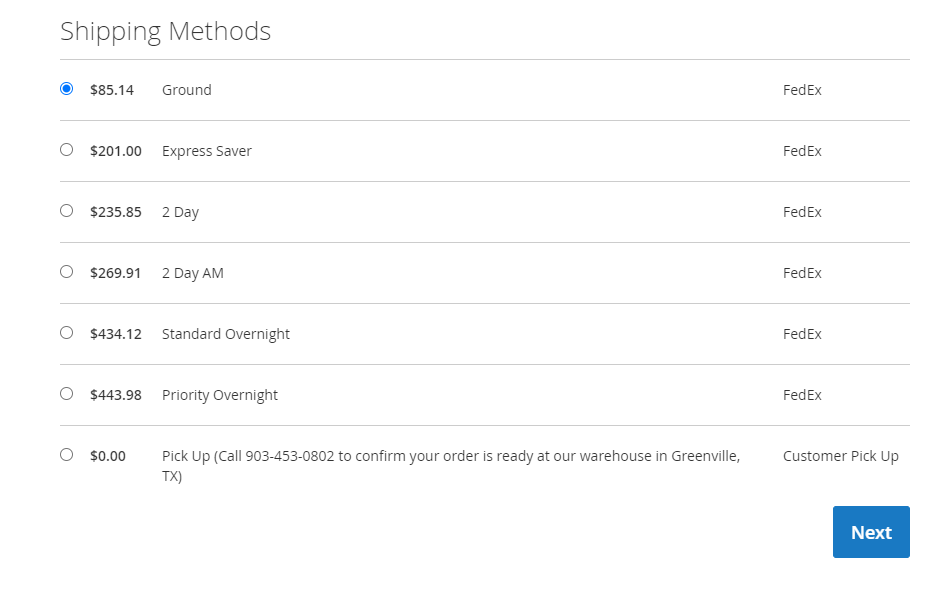
Task: Click the Customer Pick Up carrier label
Action: point(841,455)
